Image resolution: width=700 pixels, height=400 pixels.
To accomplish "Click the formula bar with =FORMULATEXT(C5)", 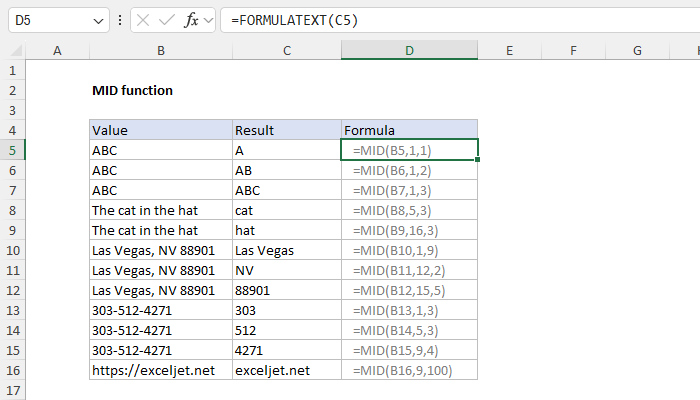I will click(x=460, y=20).
